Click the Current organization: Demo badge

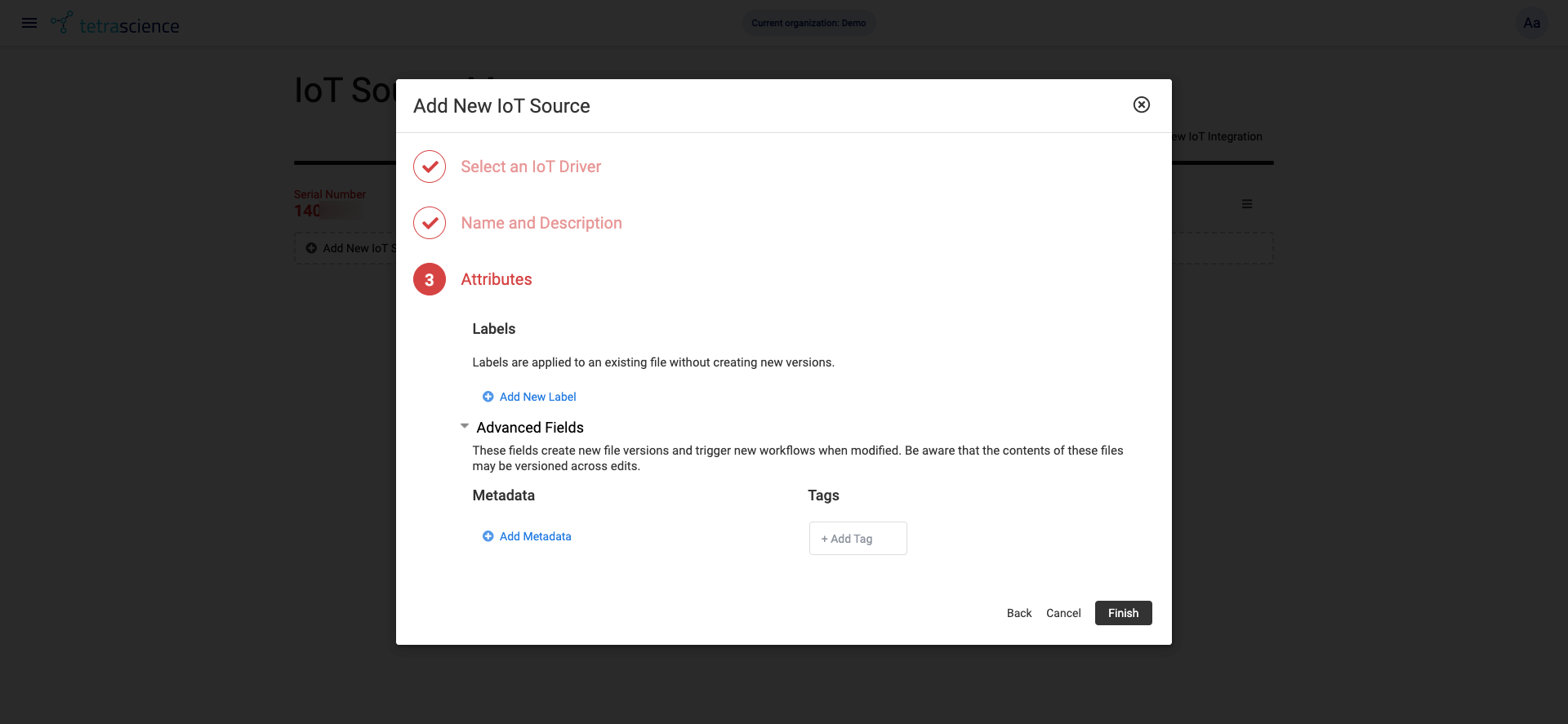point(808,23)
